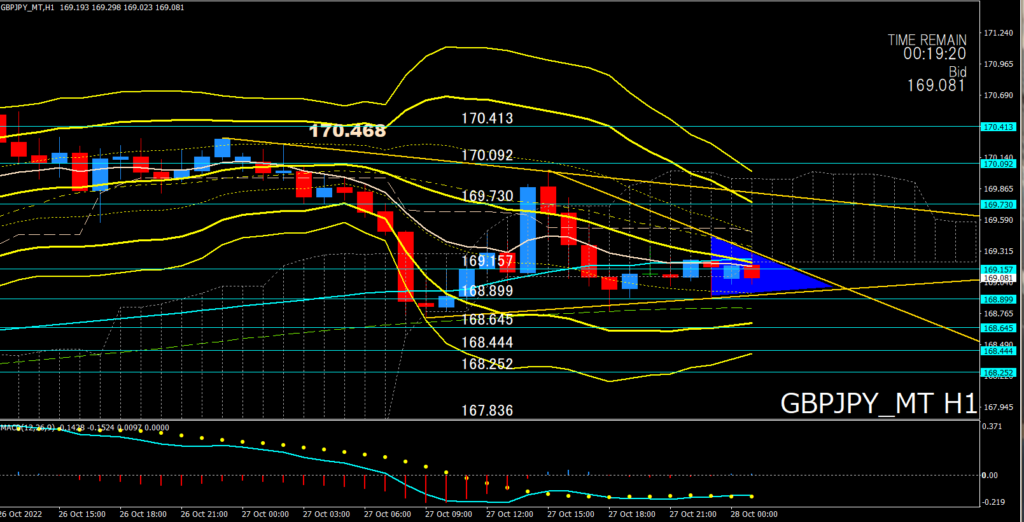Viewport: 1024px width, 522px height.
Task: Click the current-price 169.081 tag on the price axis
Action: tap(998, 278)
